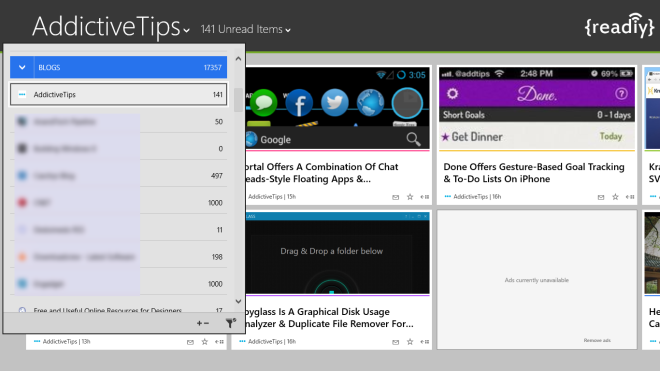Select the AddictiveTips feed with 141 items
Viewport: 660px width, 371px height.
click(x=118, y=94)
